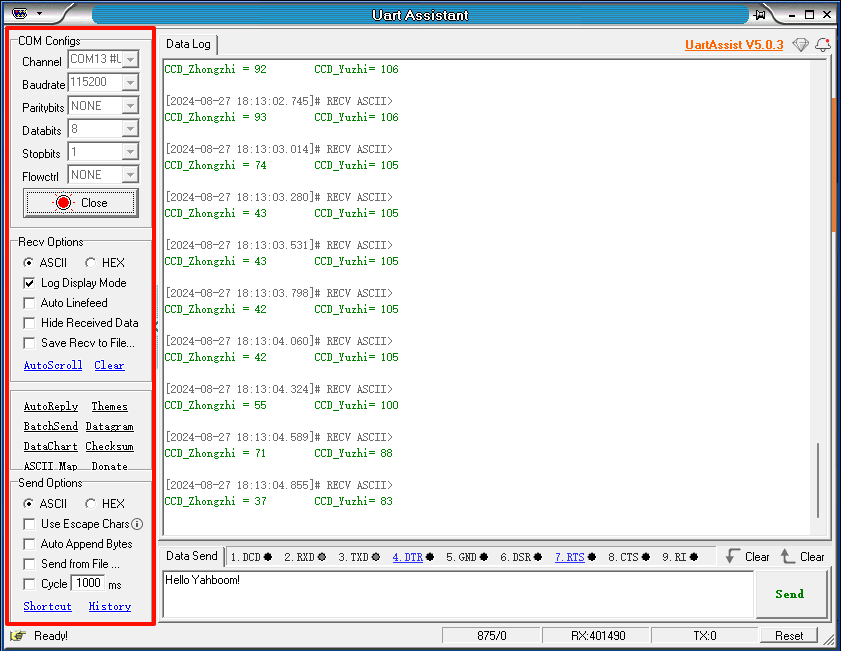Open the DataChart link
The image size is (841, 651).
[51, 446]
